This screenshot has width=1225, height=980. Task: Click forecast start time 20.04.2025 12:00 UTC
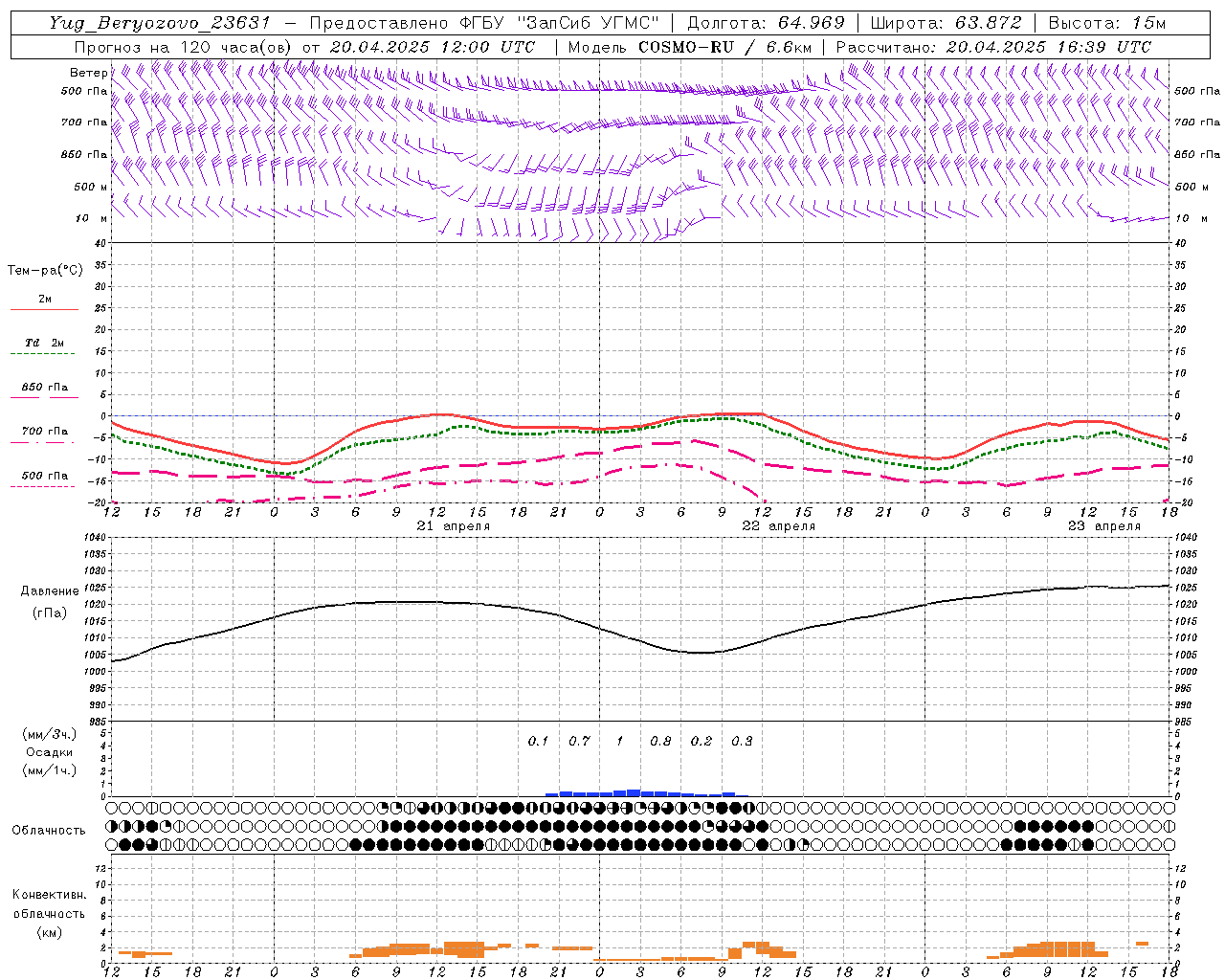coord(432,47)
